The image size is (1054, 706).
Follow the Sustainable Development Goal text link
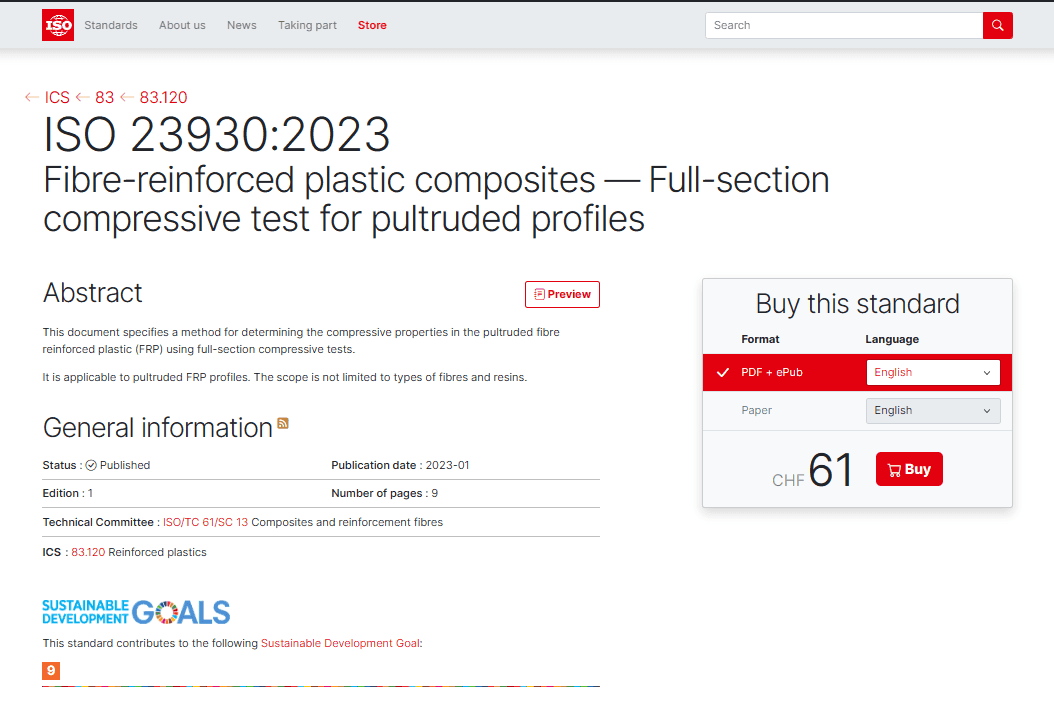click(340, 643)
